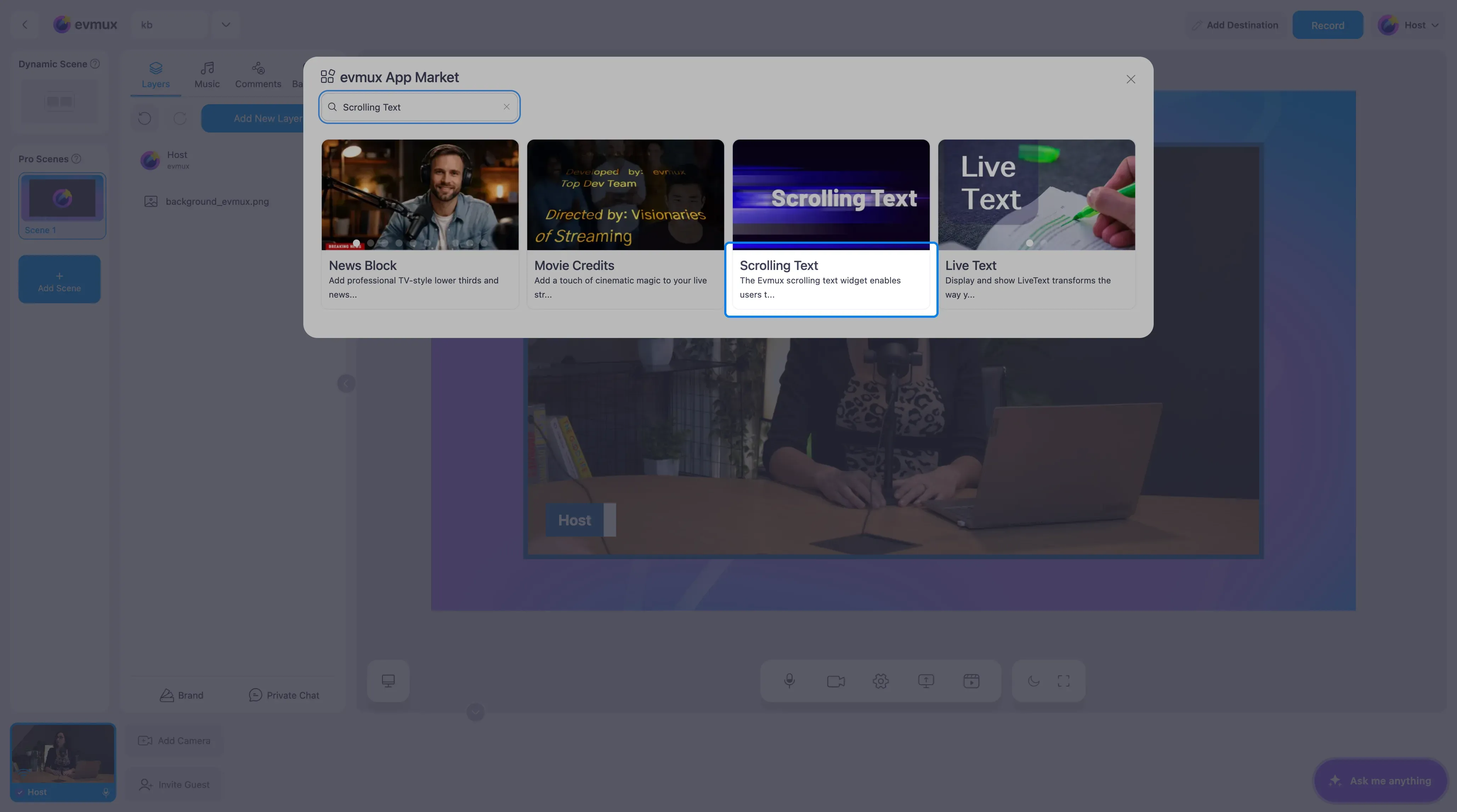Click Add Destination
The width and height of the screenshot is (1457, 812).
point(1235,25)
